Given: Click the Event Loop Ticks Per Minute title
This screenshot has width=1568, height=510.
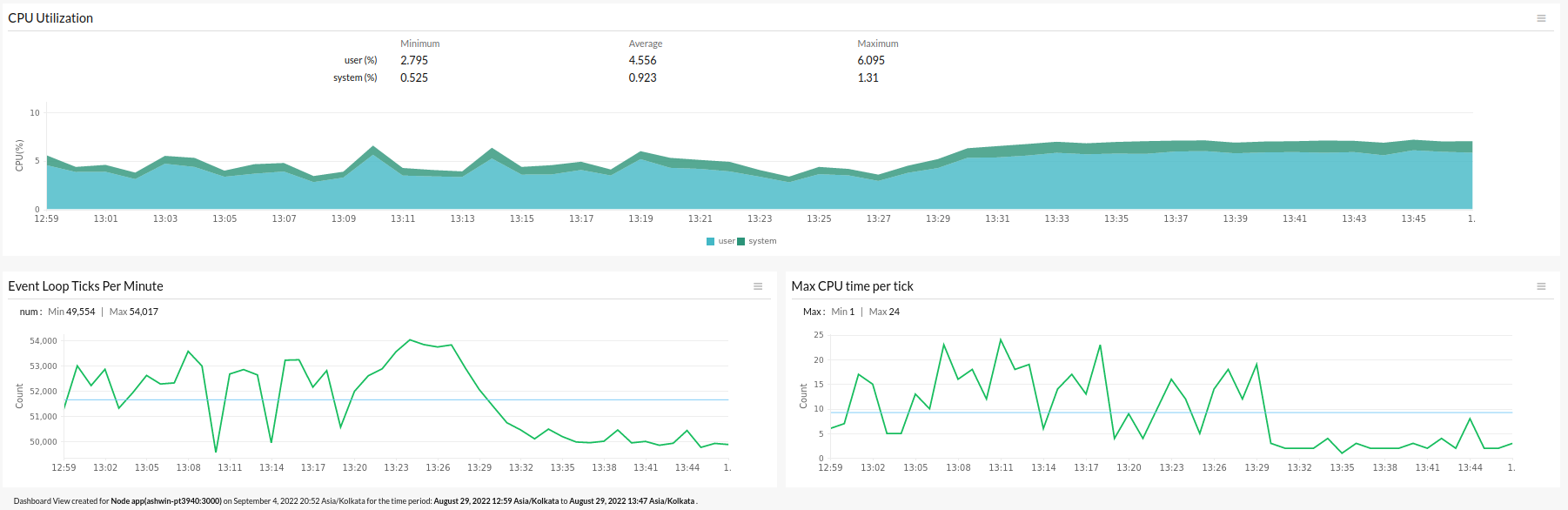Looking at the screenshot, I should [x=85, y=286].
